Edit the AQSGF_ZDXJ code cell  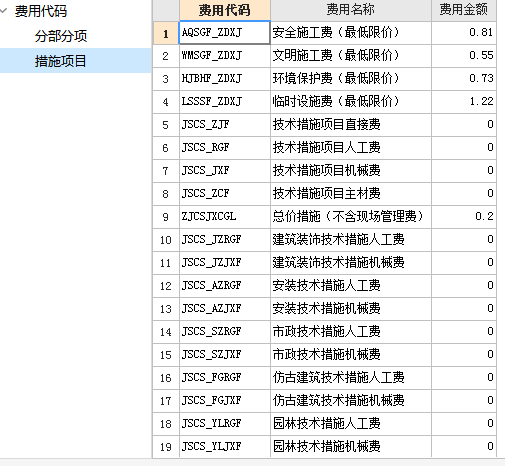click(x=224, y=33)
